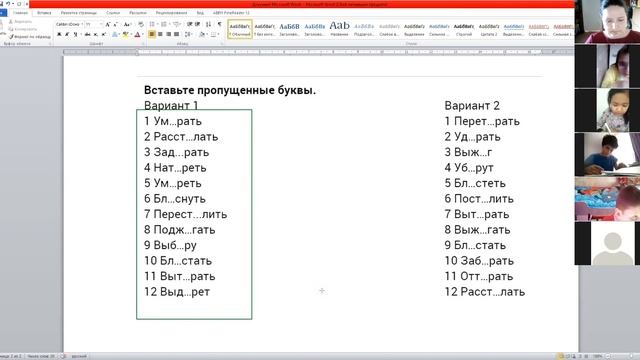
Task: Apply the Цитата 2 style
Action: pos(489,29)
